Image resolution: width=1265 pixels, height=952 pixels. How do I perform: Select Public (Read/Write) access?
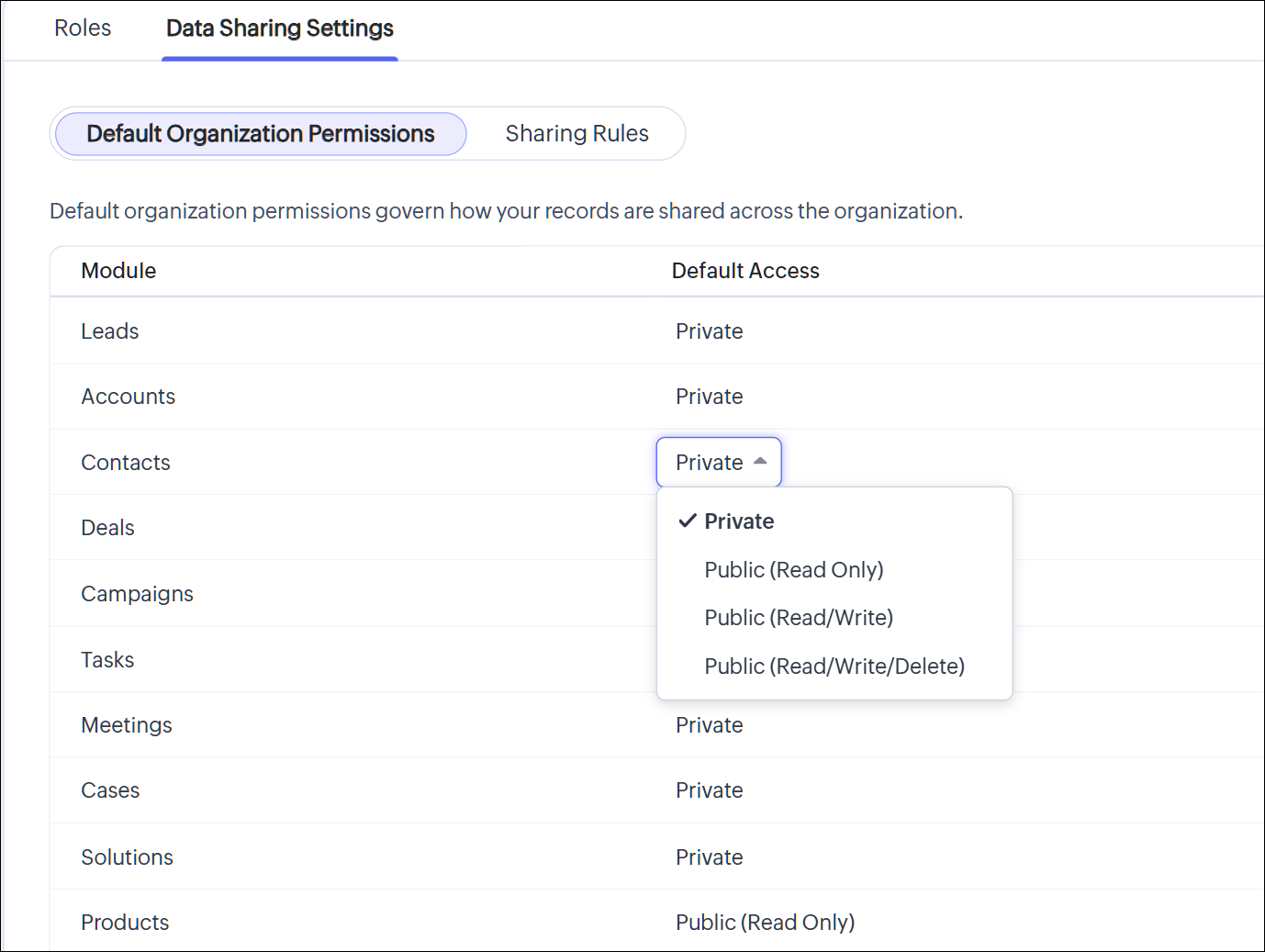[799, 618]
